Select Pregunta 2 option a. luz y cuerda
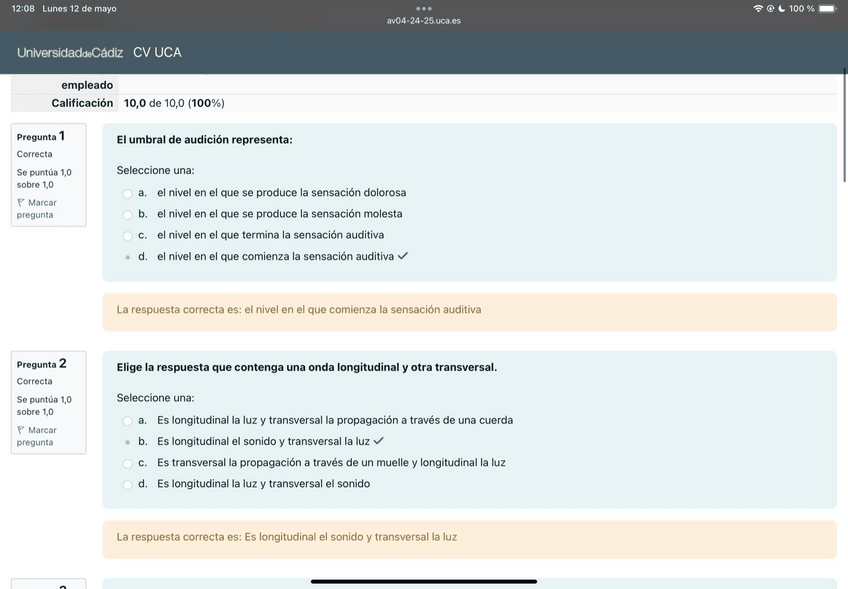 (x=128, y=421)
